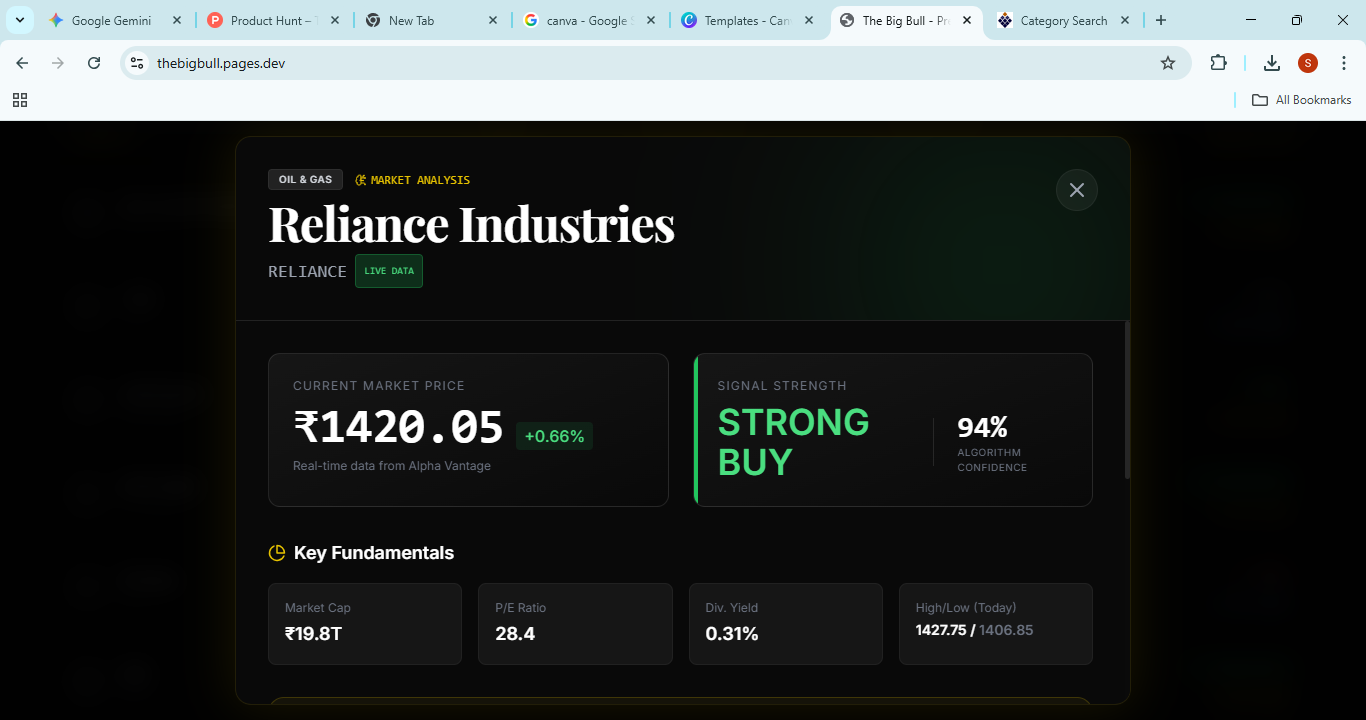Click the bookmark star in the address bar

pyautogui.click(x=1168, y=62)
